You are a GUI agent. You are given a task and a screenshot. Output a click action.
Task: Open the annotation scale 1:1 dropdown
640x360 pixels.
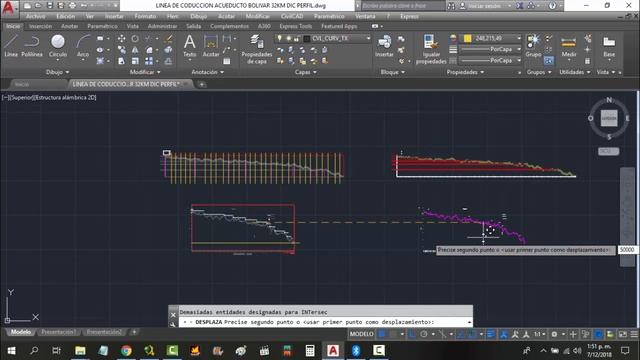540,334
